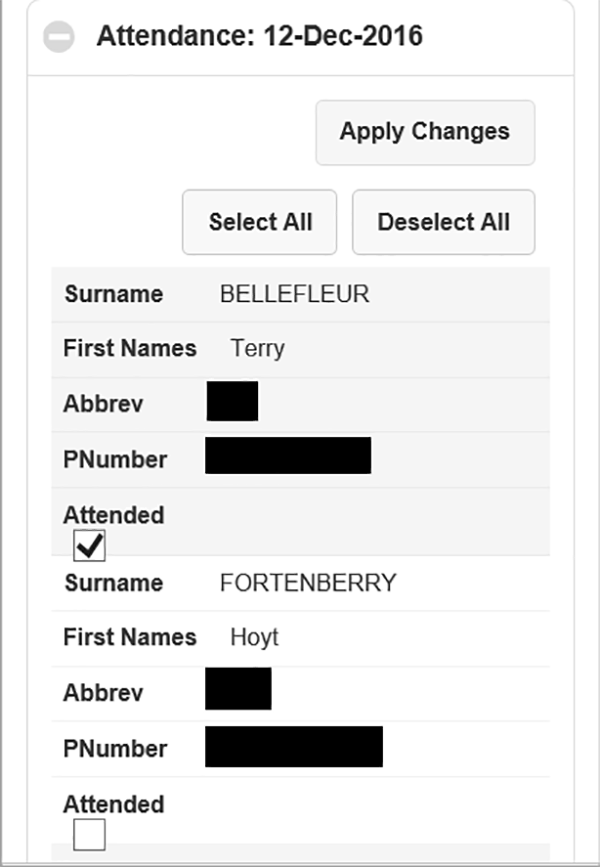Click the redacted PNumber value for Bellefleur
Viewport: 600px width, 867px height.
288,456
